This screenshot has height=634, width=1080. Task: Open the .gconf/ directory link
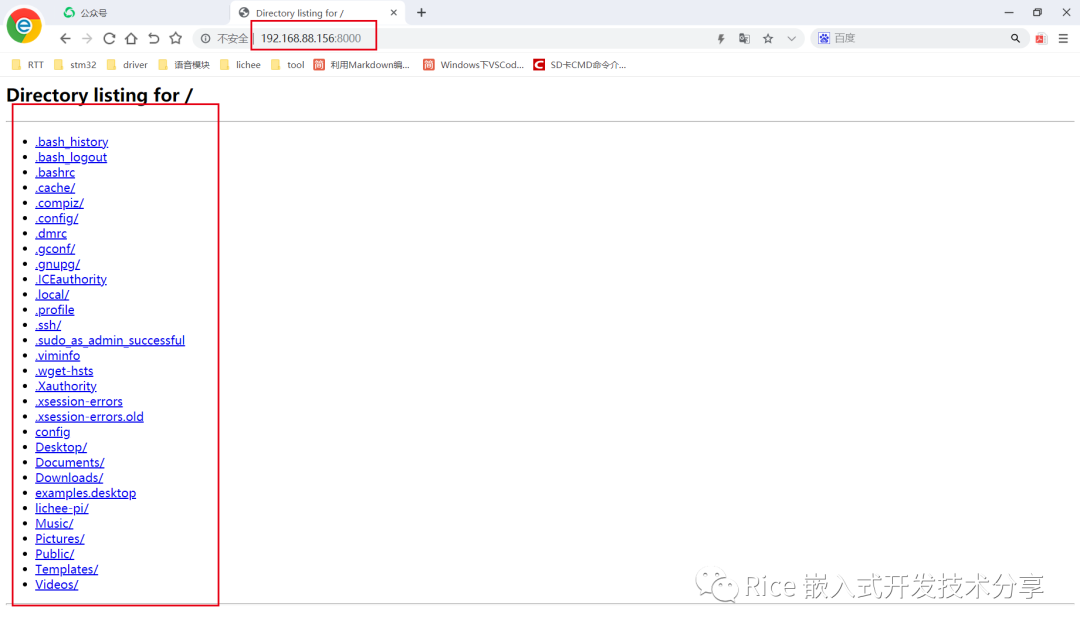[55, 249]
